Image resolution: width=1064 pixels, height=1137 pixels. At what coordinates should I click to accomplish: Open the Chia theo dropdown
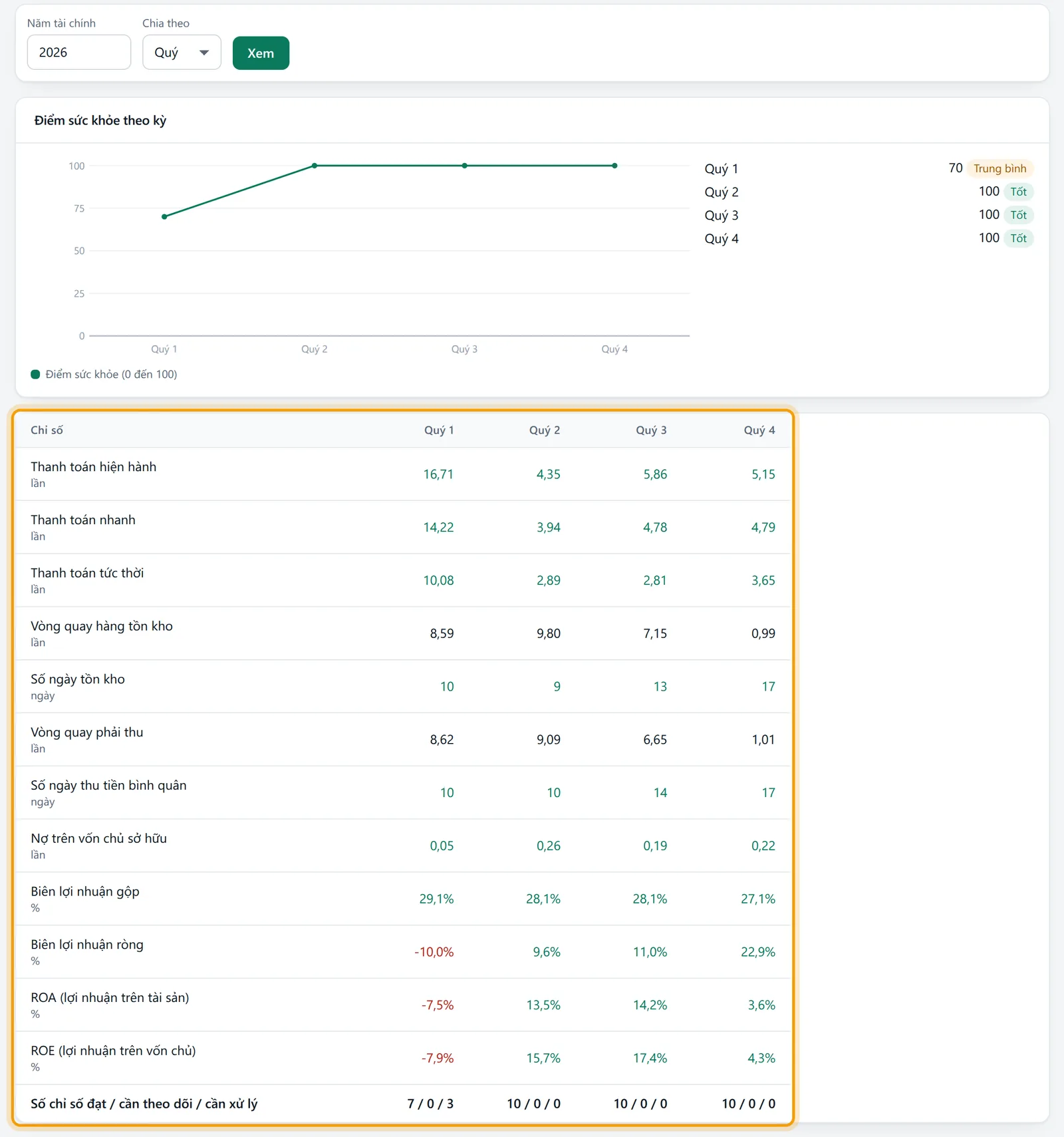[x=182, y=53]
